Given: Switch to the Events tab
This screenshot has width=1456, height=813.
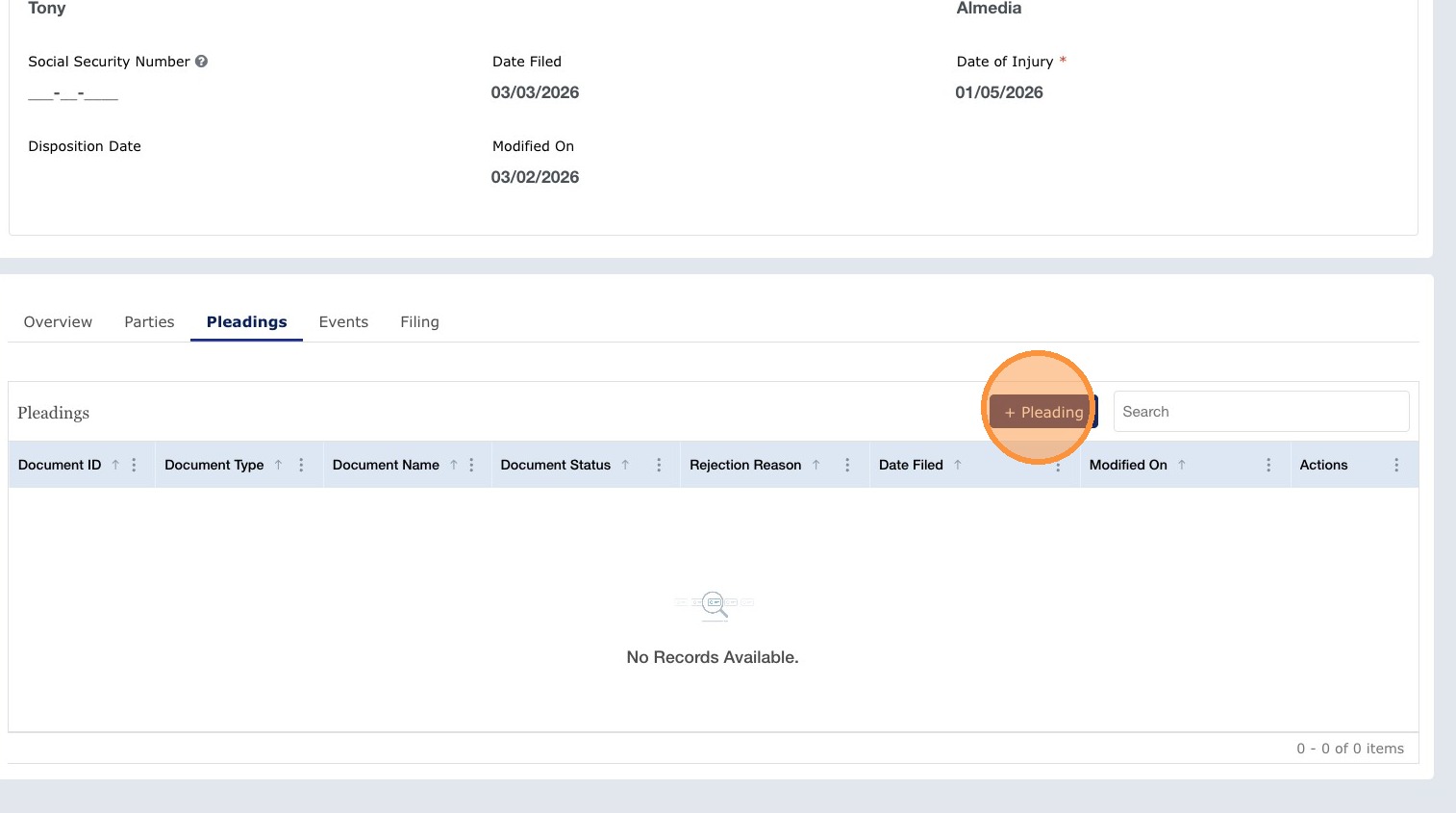Looking at the screenshot, I should point(343,322).
